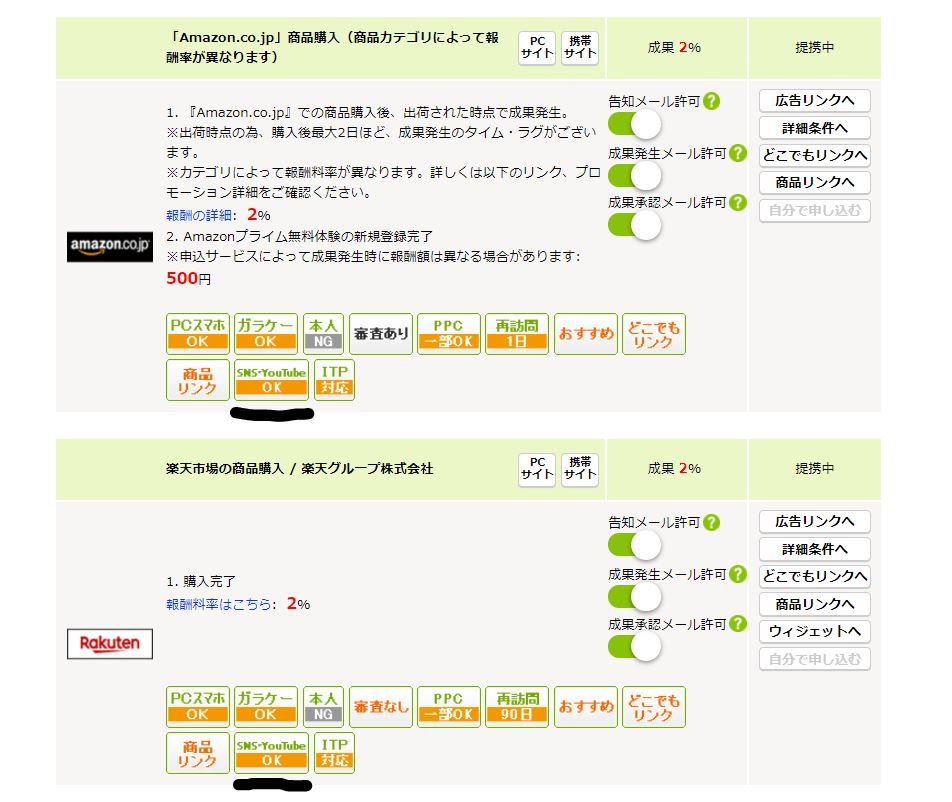Open Amazon 商品リンクへ button
Screen dimensions: 952x802
[x=815, y=183]
